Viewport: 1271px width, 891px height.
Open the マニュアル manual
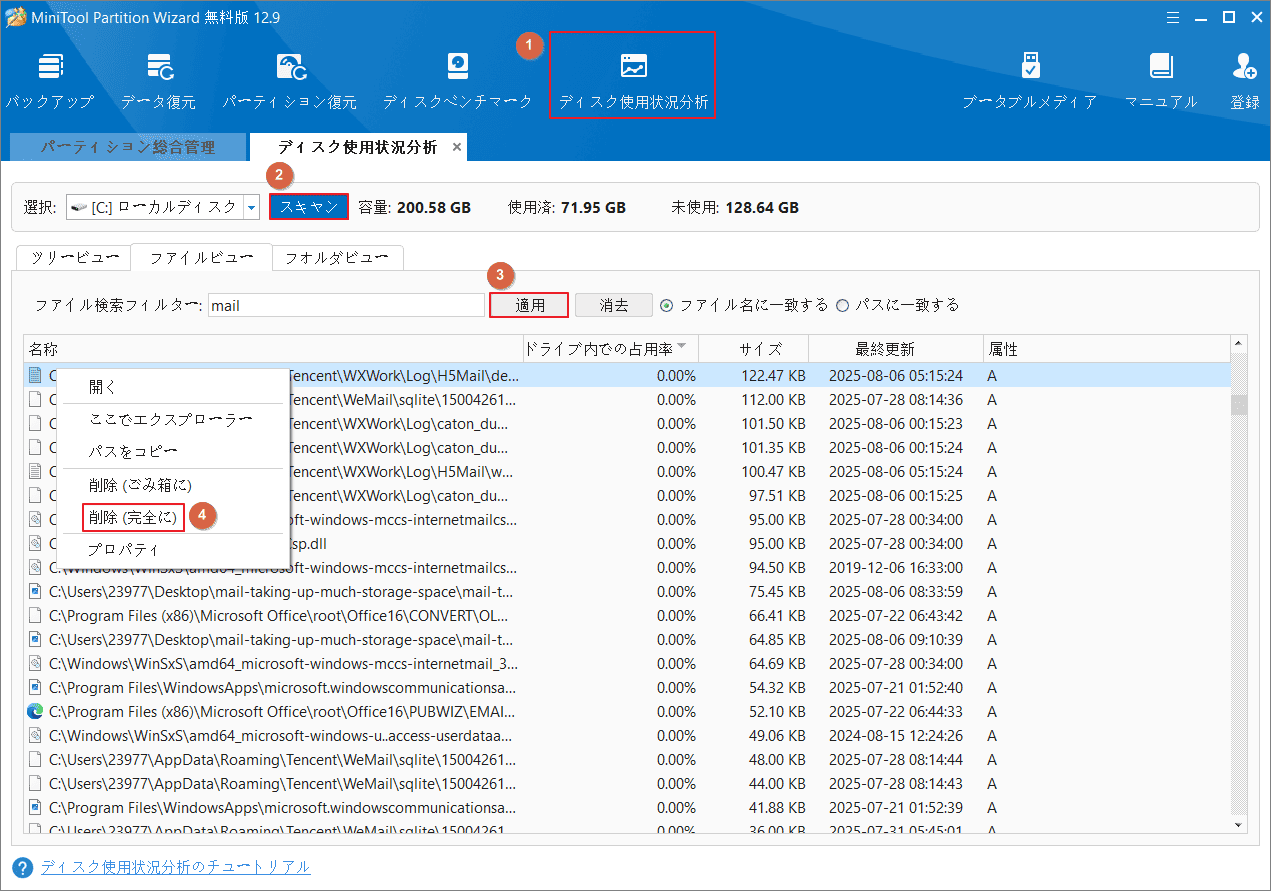tap(1161, 82)
